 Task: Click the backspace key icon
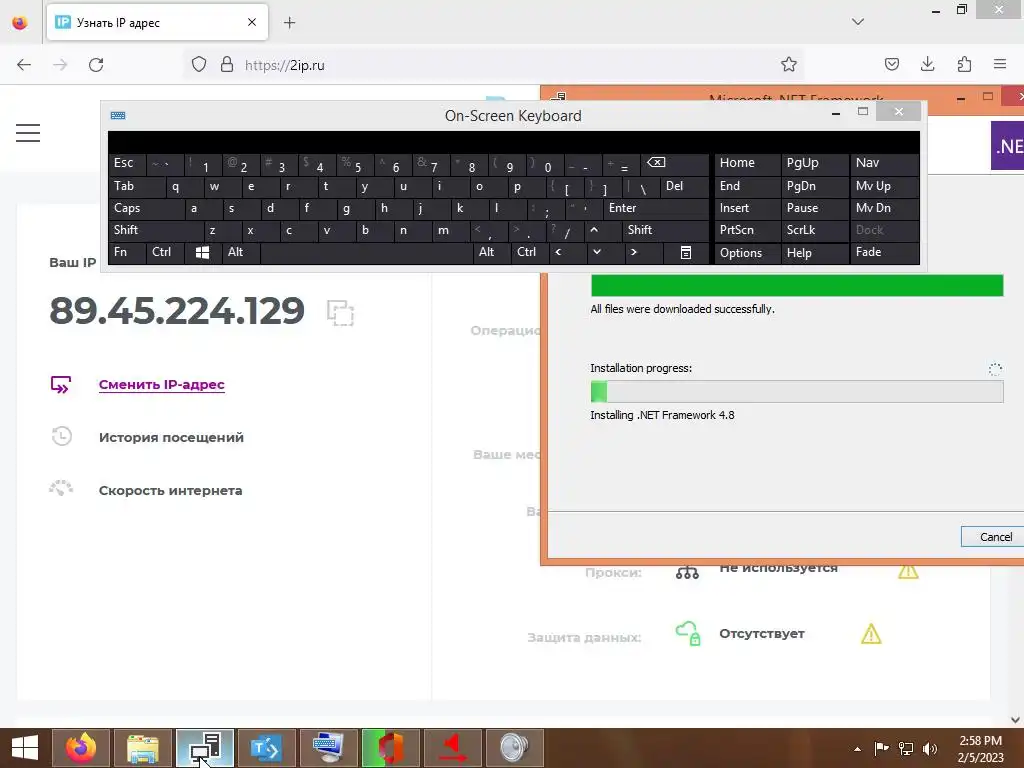click(x=675, y=163)
